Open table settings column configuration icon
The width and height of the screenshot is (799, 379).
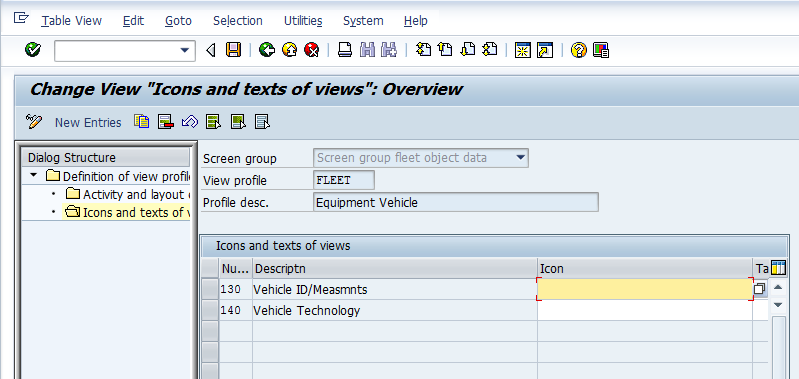click(x=778, y=267)
